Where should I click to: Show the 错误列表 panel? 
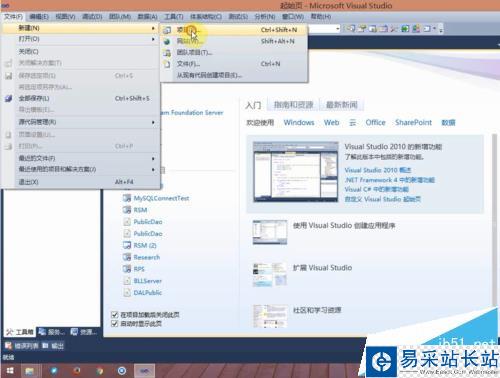[22, 346]
